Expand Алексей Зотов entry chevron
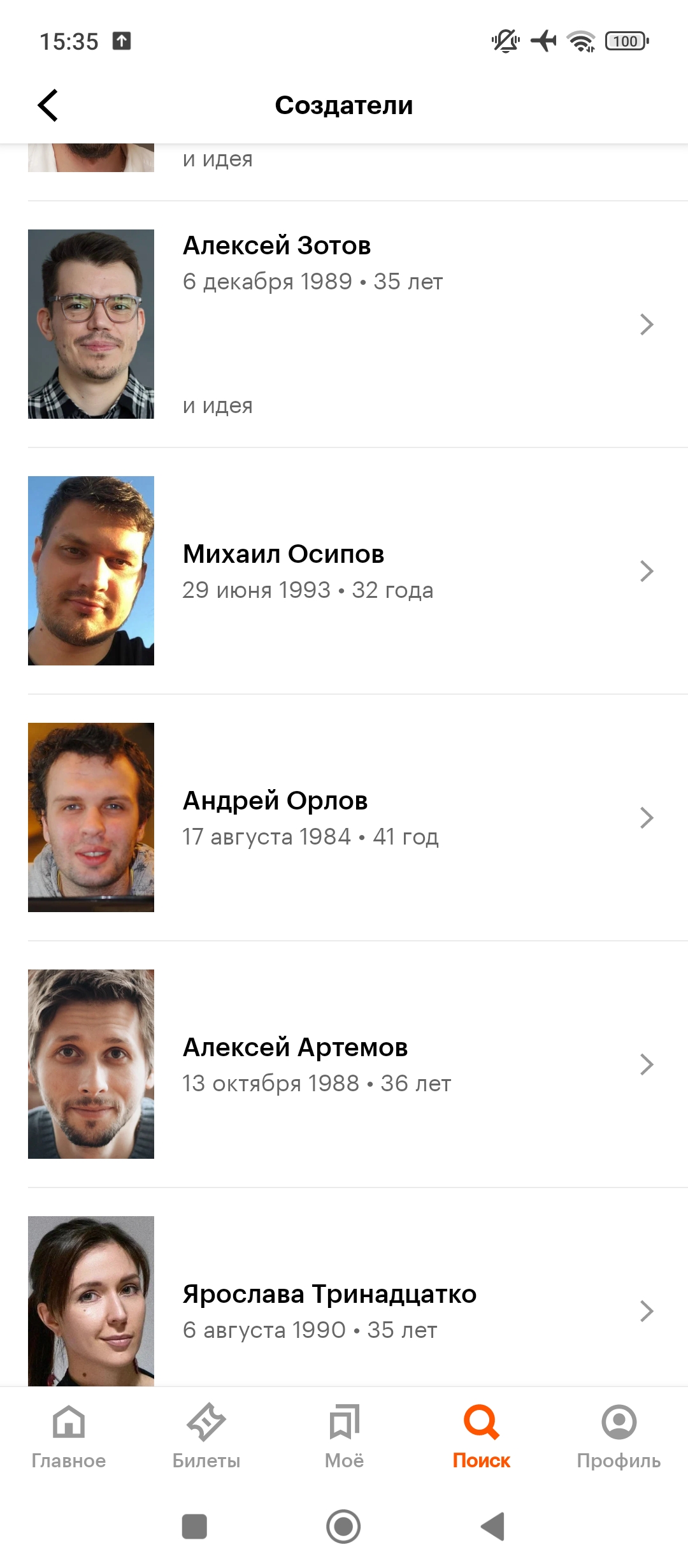This screenshot has height=1568, width=688. pyautogui.click(x=647, y=324)
